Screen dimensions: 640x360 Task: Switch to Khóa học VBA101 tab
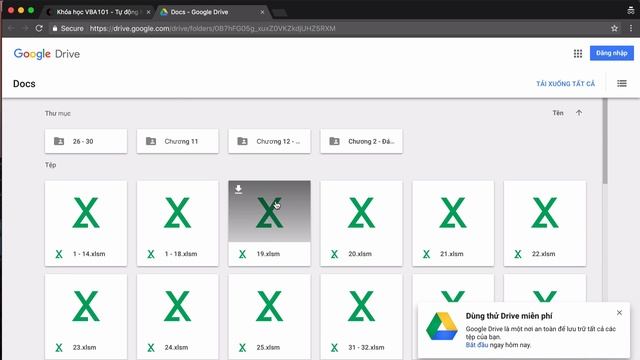(x=97, y=12)
